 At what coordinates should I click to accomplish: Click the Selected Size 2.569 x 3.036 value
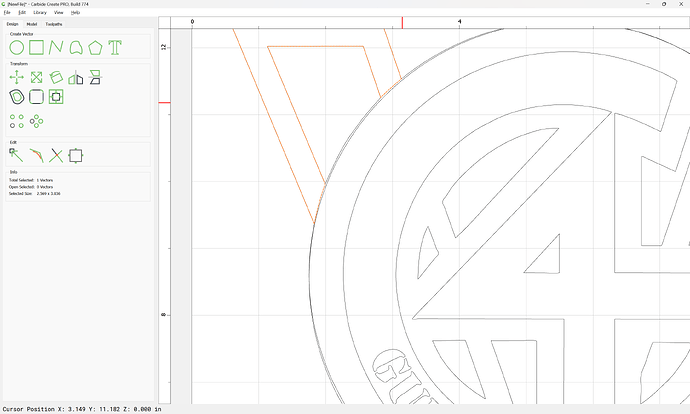coord(48,194)
